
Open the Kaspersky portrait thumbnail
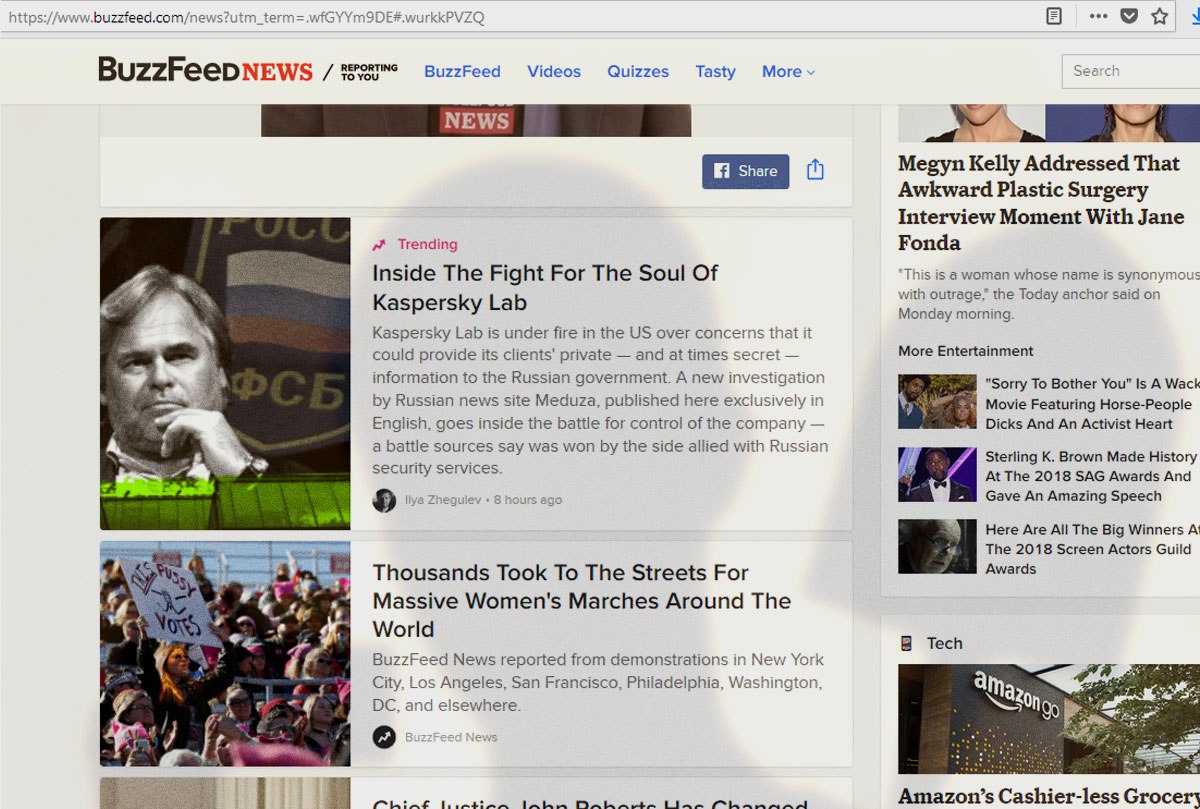coord(225,374)
